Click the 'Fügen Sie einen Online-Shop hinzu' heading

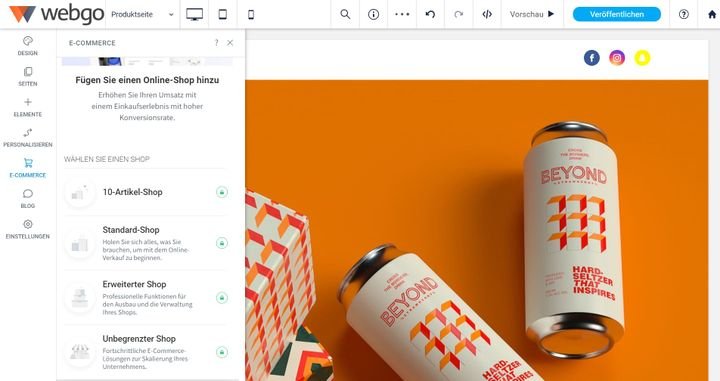coord(147,80)
